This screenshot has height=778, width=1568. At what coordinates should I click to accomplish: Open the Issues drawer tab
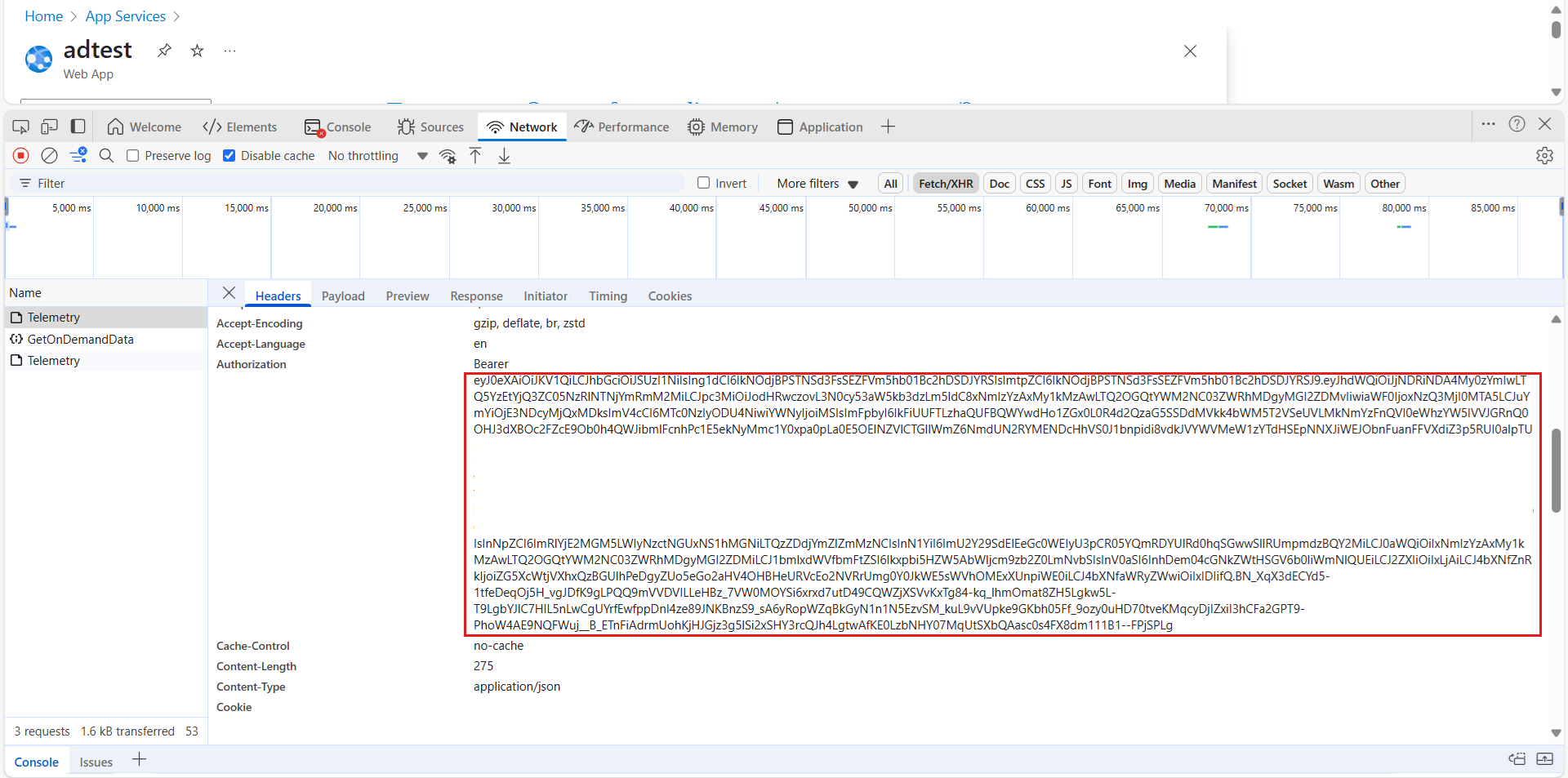pyautogui.click(x=96, y=762)
